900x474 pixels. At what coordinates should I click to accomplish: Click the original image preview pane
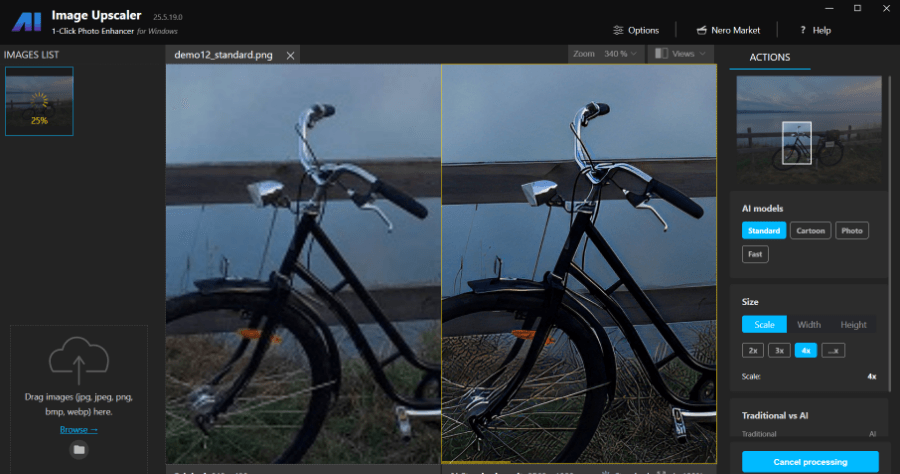point(303,263)
